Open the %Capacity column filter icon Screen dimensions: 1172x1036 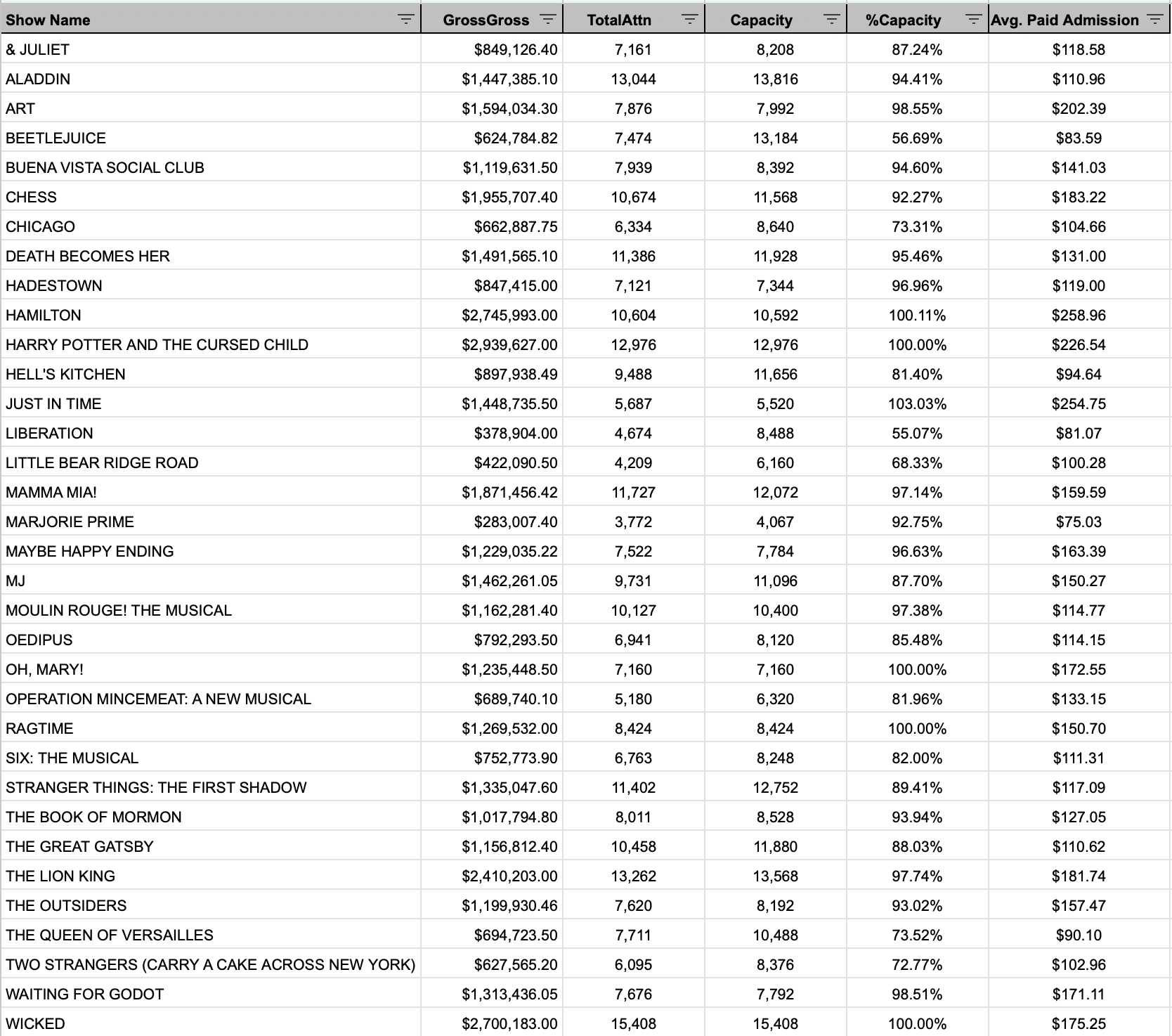point(973,20)
